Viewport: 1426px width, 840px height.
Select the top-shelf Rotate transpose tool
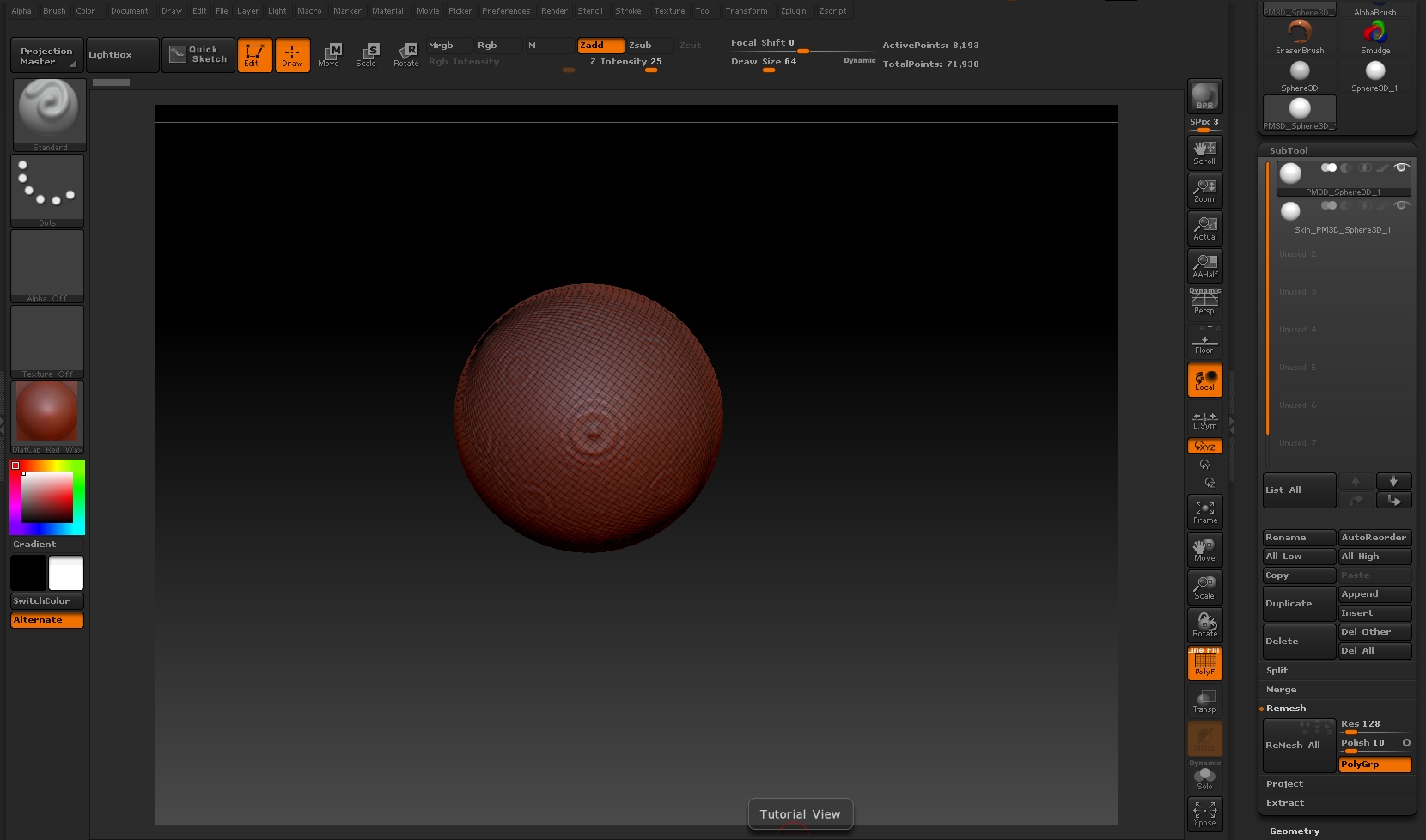(405, 55)
